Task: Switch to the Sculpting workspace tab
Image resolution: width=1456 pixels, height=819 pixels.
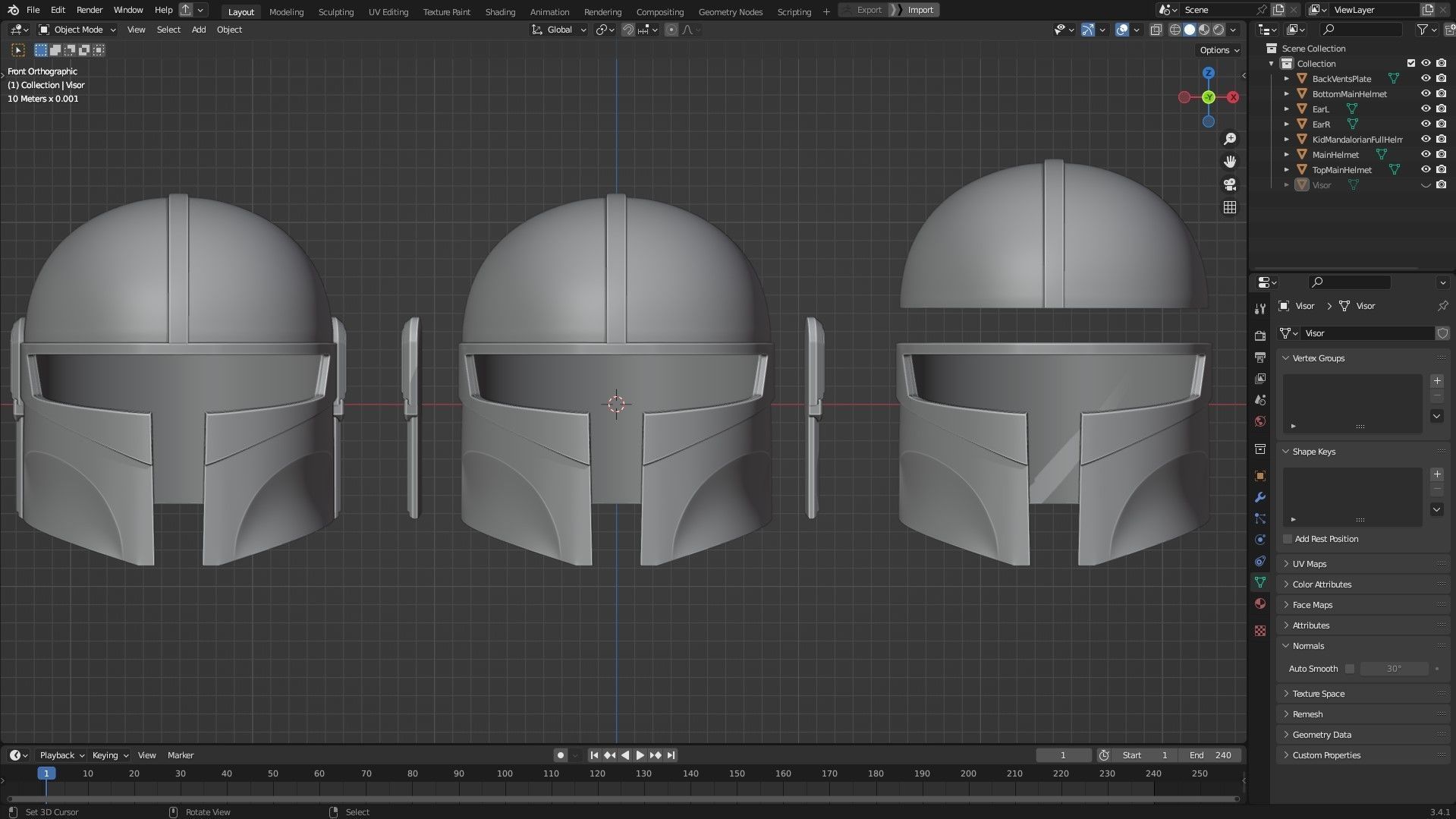Action: pyautogui.click(x=335, y=11)
